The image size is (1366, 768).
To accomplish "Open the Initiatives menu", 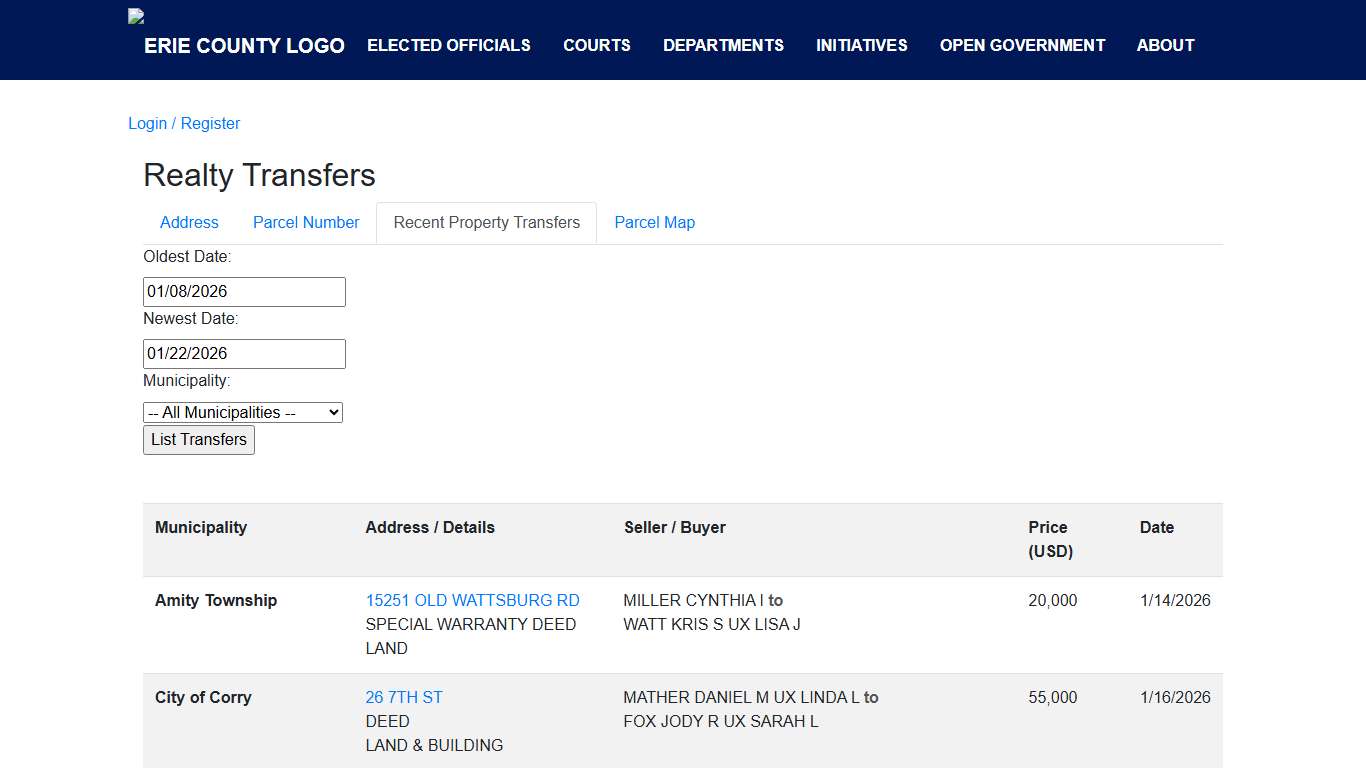I will [x=861, y=45].
